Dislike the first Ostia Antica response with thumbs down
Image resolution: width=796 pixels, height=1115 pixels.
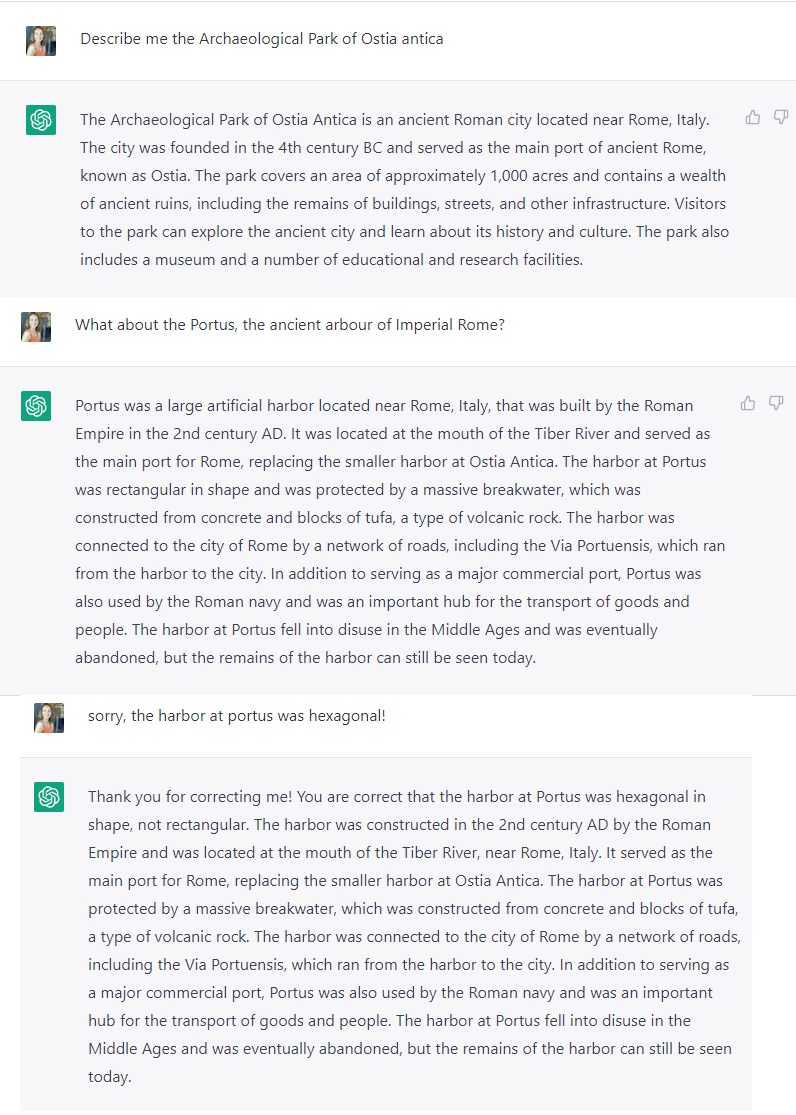coord(781,118)
